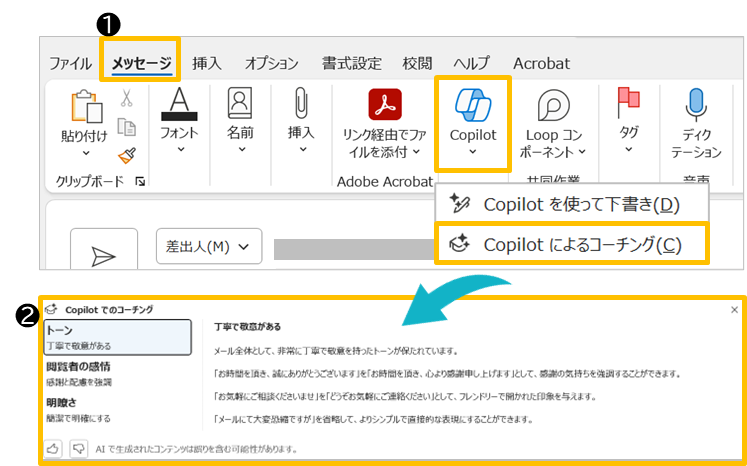The height and width of the screenshot is (466, 747).
Task: Open the クリップボード dialog launcher
Action: click(140, 181)
